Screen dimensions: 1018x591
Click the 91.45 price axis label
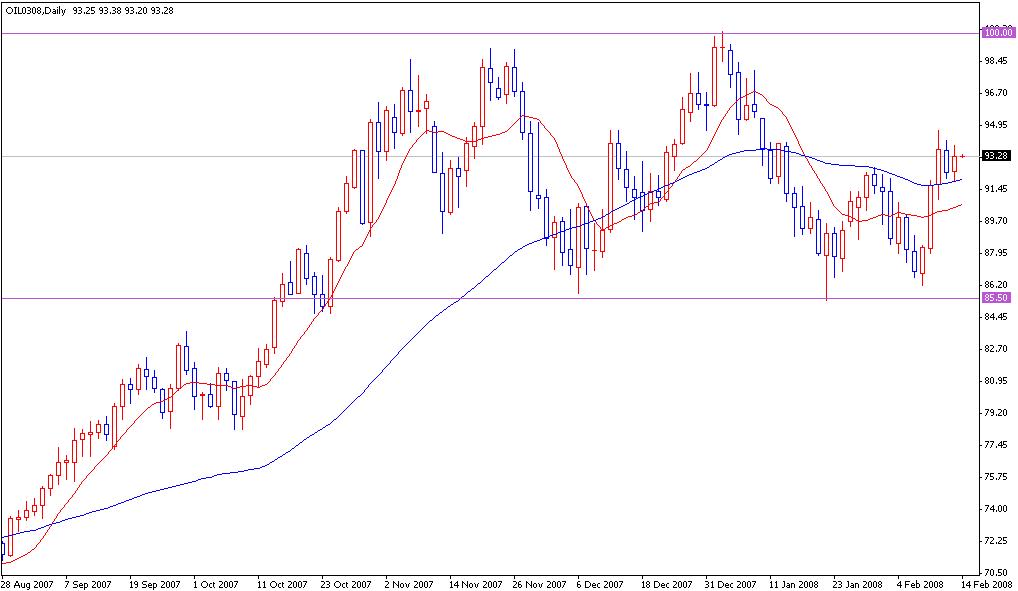[997, 188]
